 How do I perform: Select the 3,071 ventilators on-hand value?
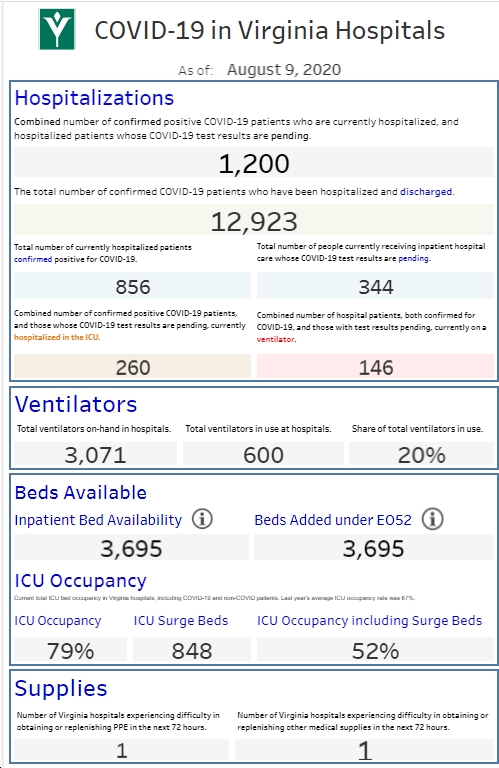pos(95,454)
